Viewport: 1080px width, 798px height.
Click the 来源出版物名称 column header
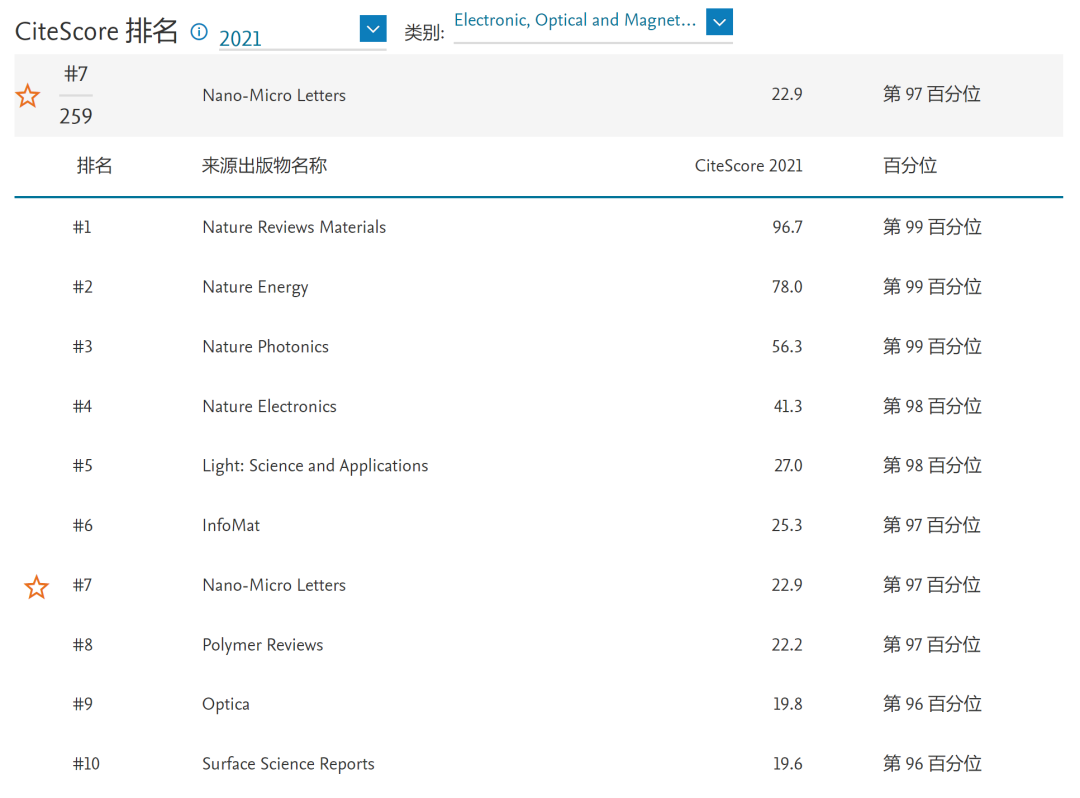264,166
